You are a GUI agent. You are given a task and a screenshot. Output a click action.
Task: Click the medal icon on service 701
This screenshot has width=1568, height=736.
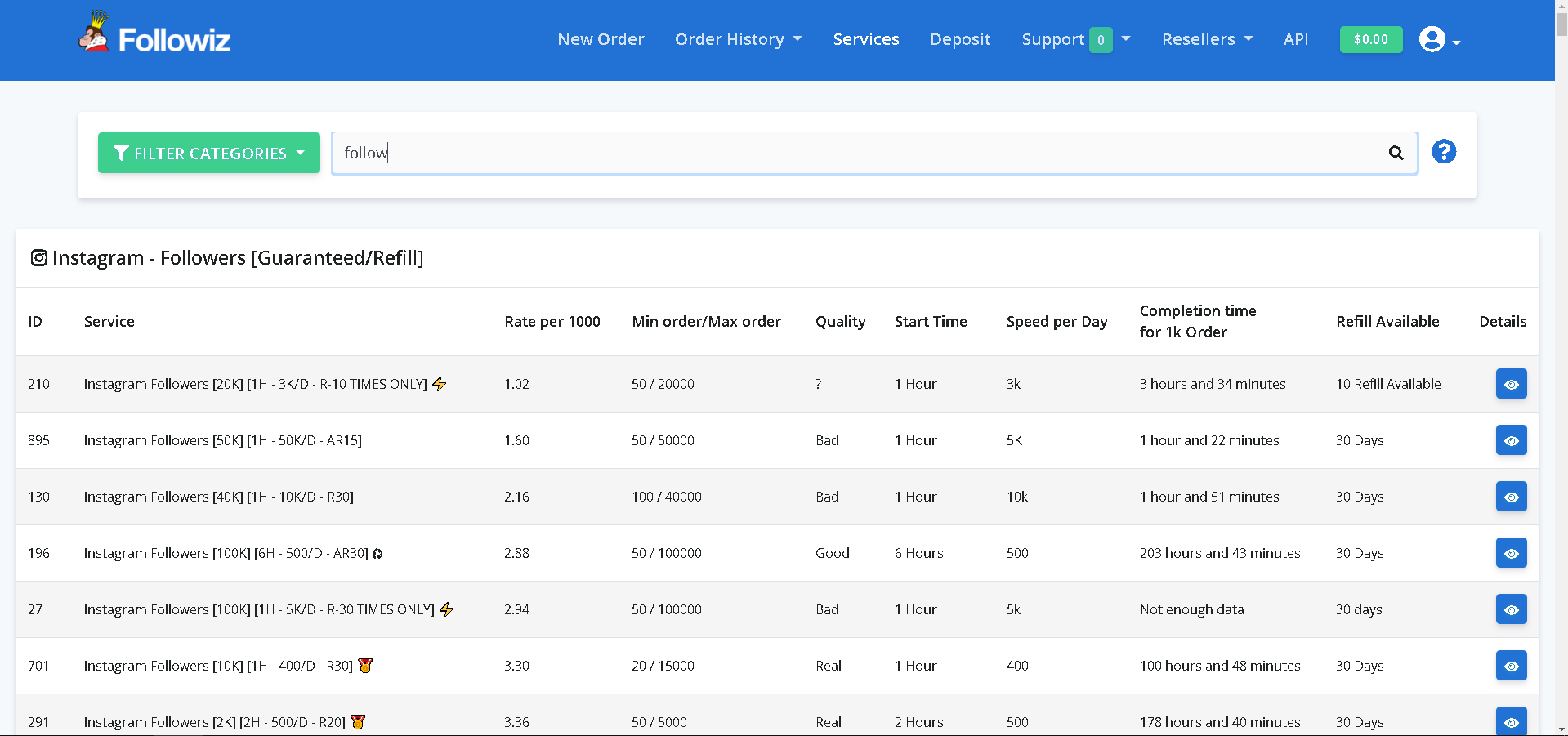pos(365,666)
